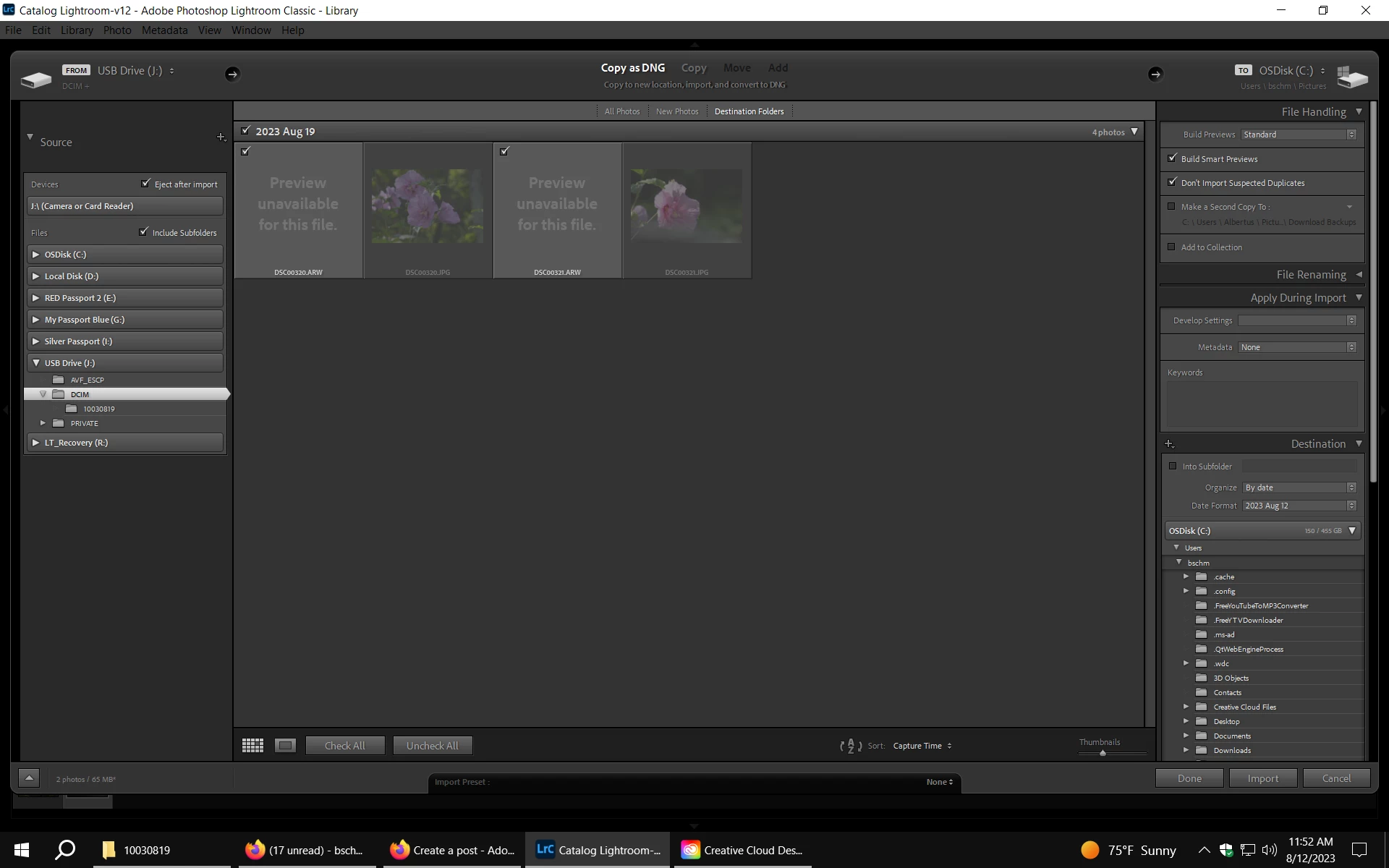The width and height of the screenshot is (1389, 868).
Task: Open the Metadata menu
Action: pyautogui.click(x=164, y=30)
